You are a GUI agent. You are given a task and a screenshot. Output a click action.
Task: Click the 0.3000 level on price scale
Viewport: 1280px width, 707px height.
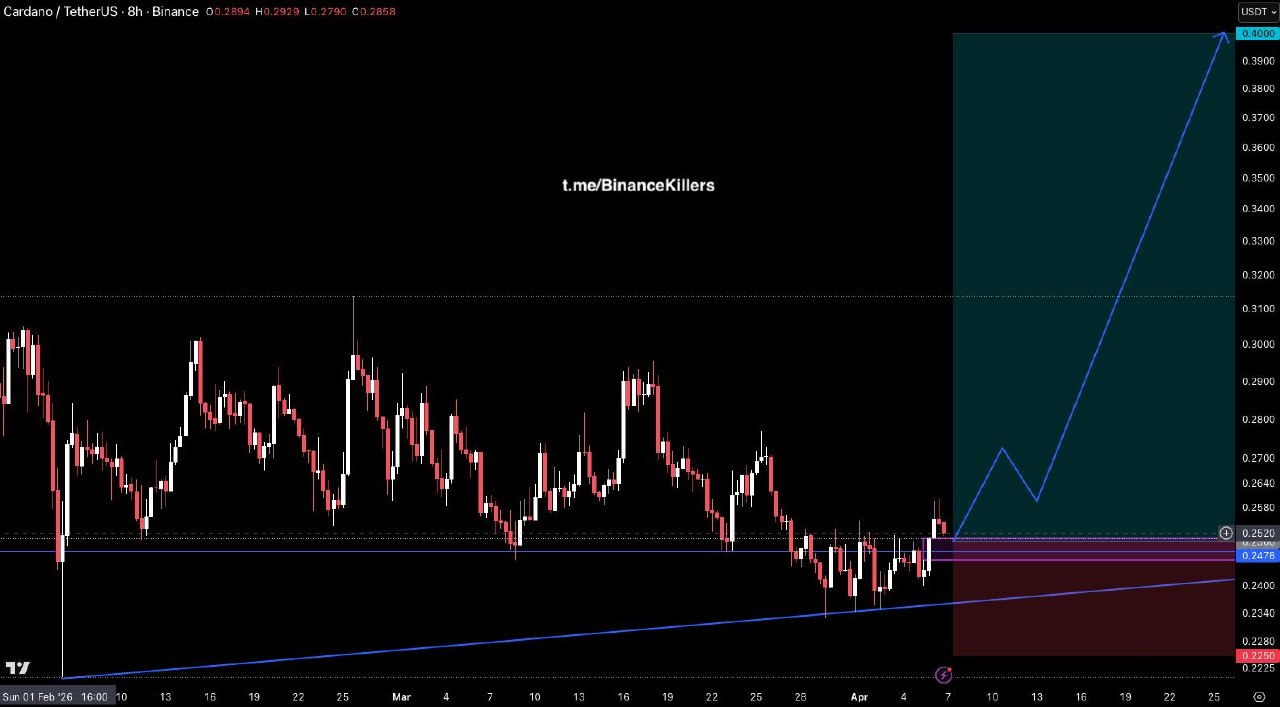1257,344
